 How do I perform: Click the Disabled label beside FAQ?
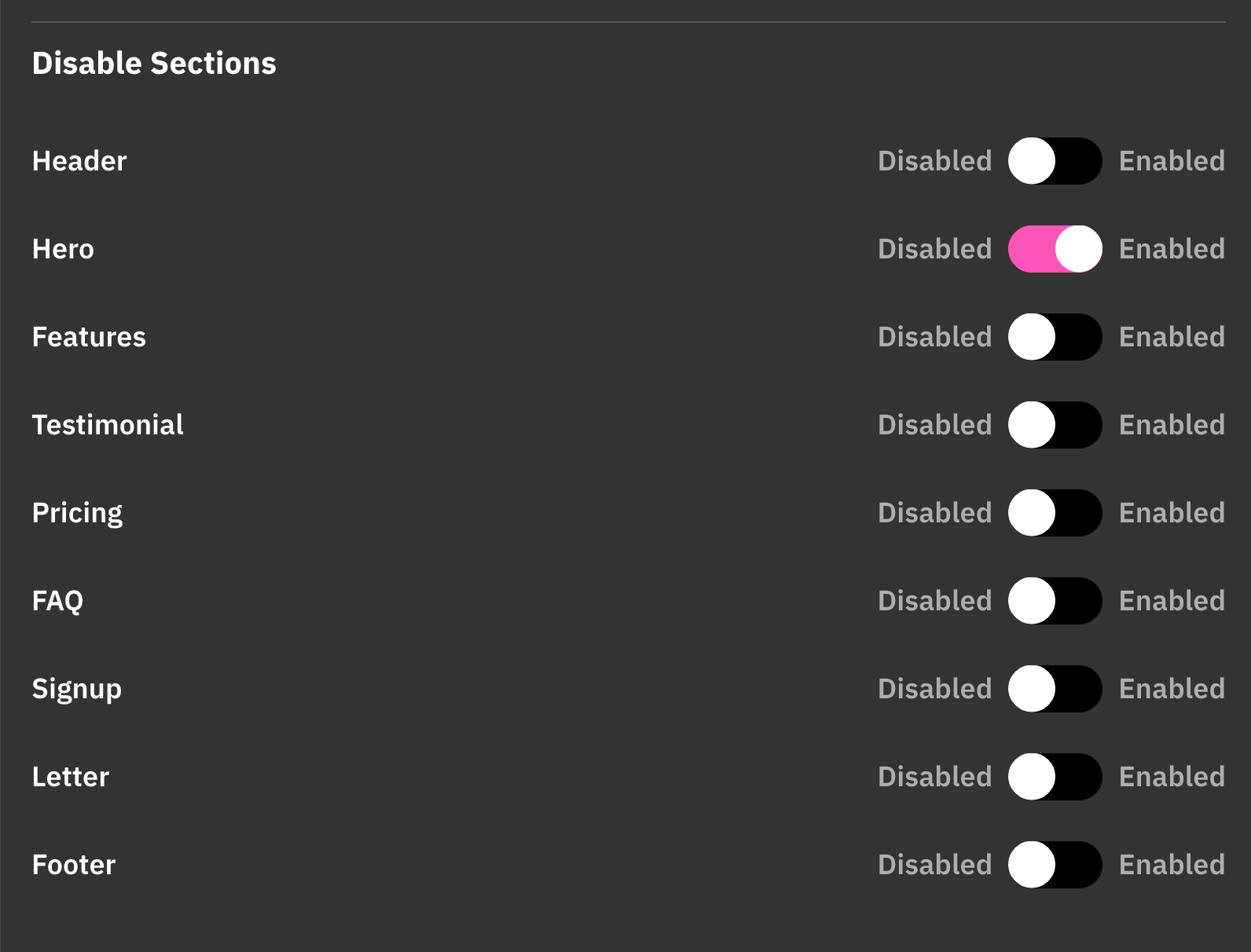pyautogui.click(x=934, y=601)
